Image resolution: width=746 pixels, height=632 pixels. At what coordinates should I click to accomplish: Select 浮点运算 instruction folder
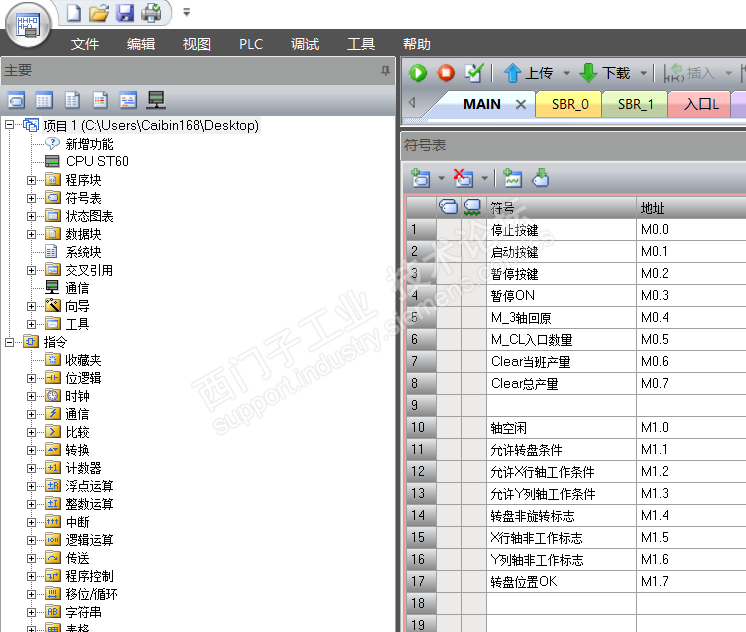coord(89,486)
